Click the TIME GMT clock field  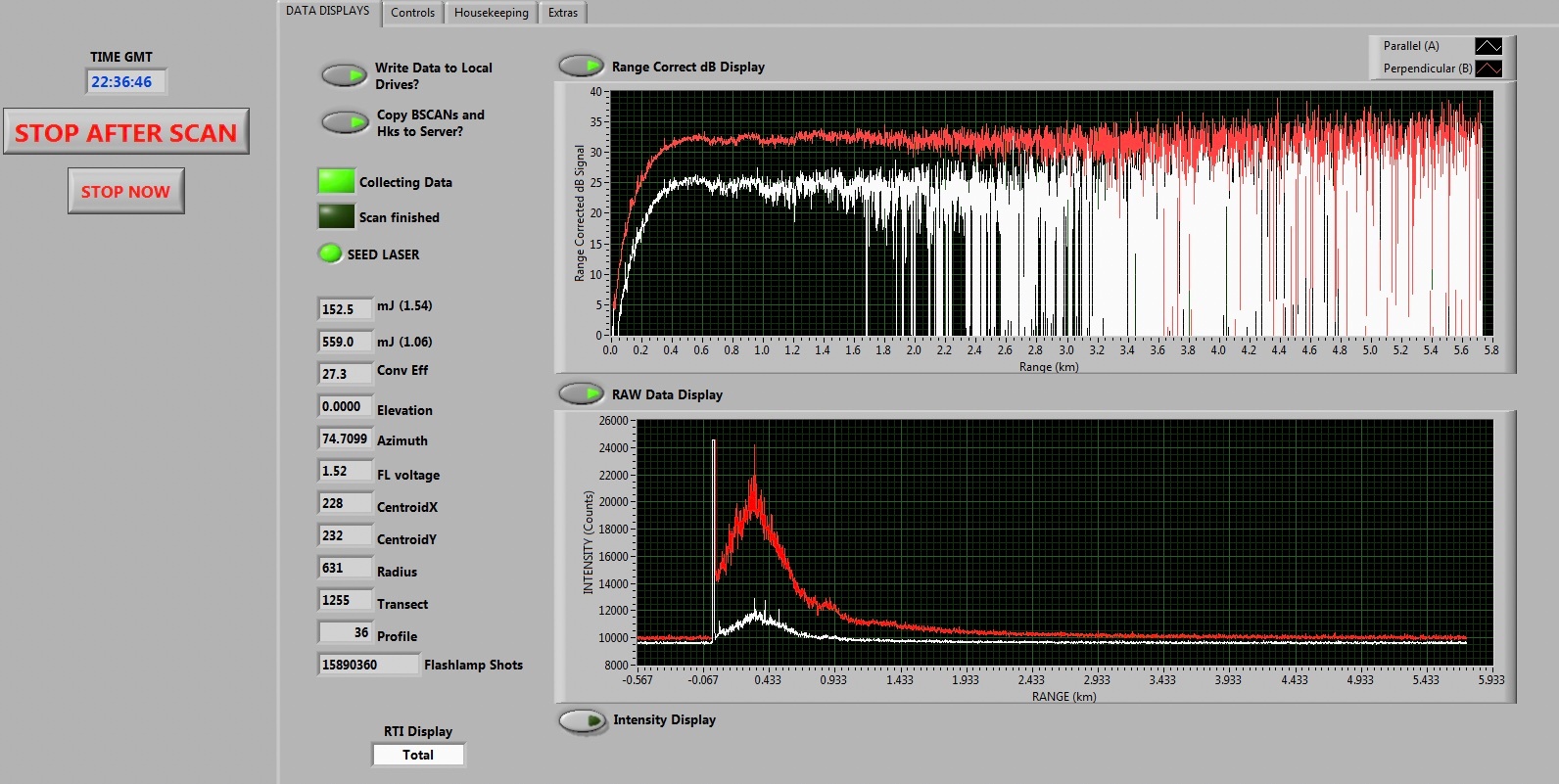point(125,82)
